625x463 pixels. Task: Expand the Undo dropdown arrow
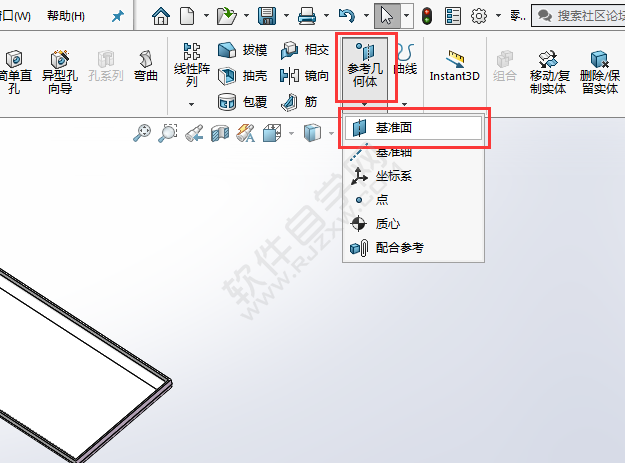point(366,16)
